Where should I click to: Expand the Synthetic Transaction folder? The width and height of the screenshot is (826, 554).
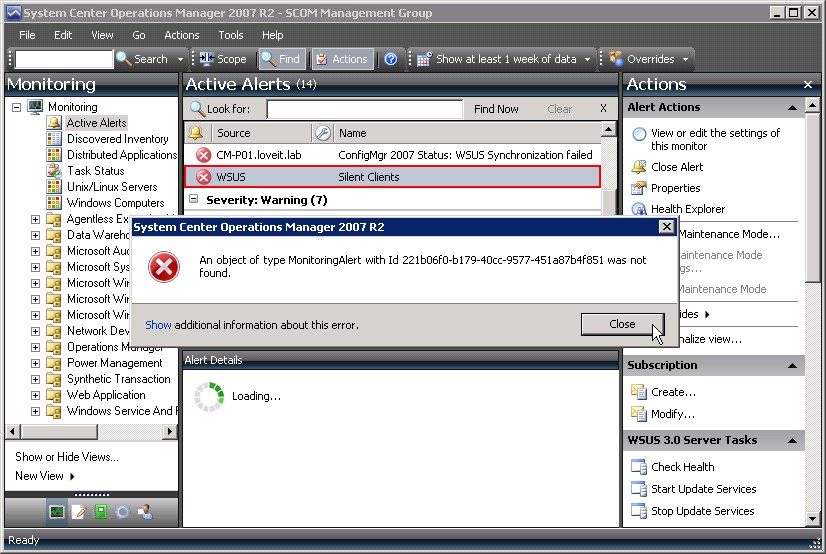35,379
